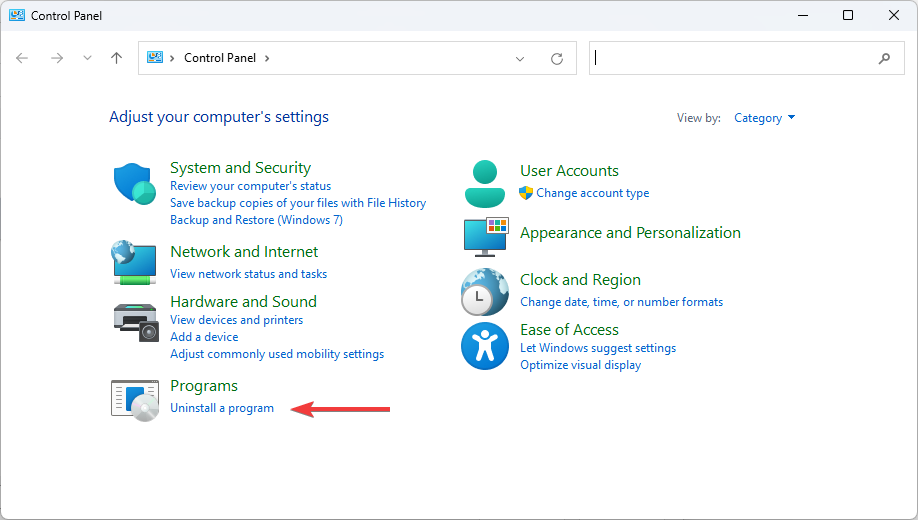Click the Control Panel breadcrumb text
Image resolution: width=918 pixels, height=520 pixels.
tap(220, 58)
